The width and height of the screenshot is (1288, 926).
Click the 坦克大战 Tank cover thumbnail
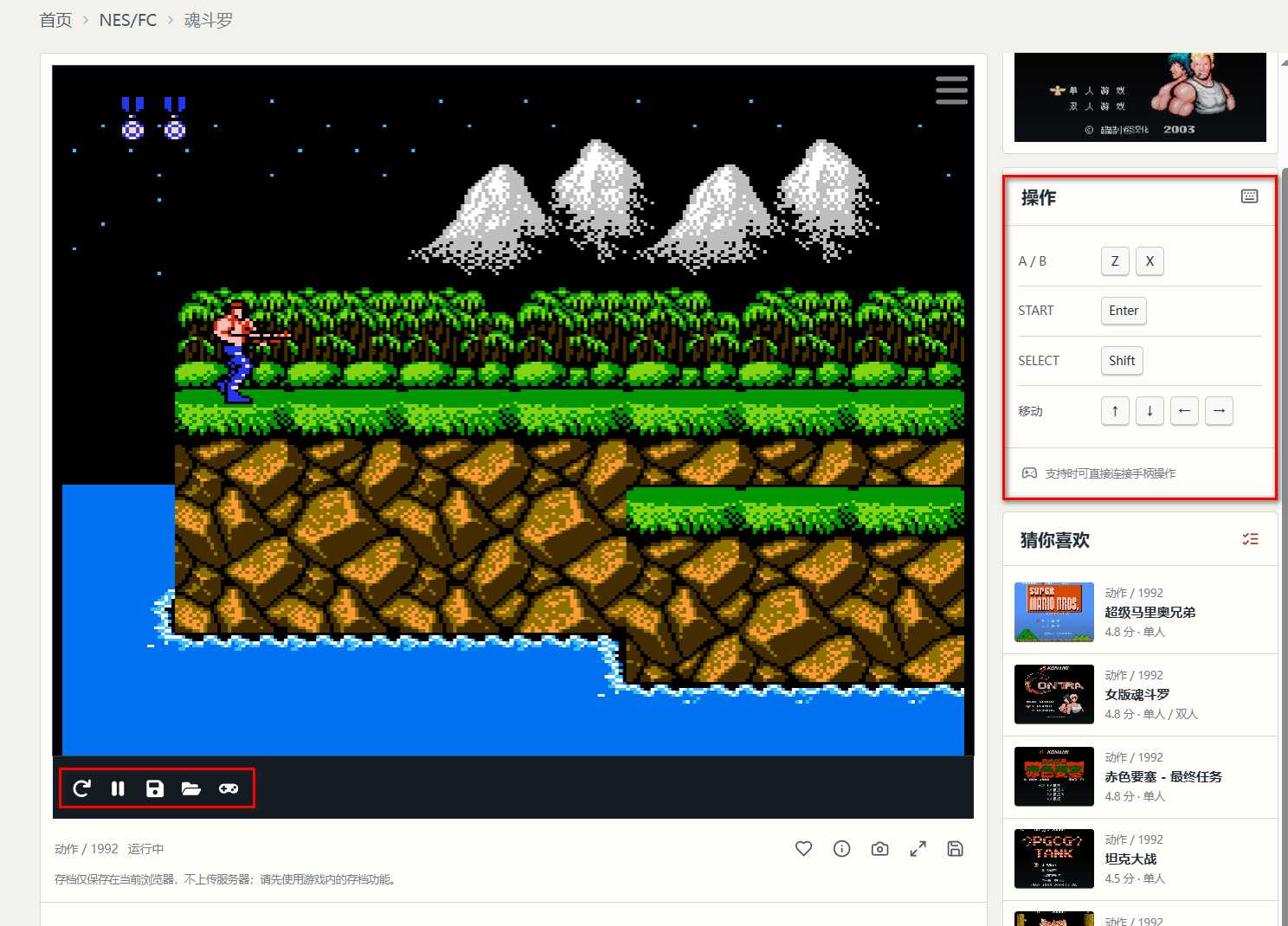click(1054, 858)
